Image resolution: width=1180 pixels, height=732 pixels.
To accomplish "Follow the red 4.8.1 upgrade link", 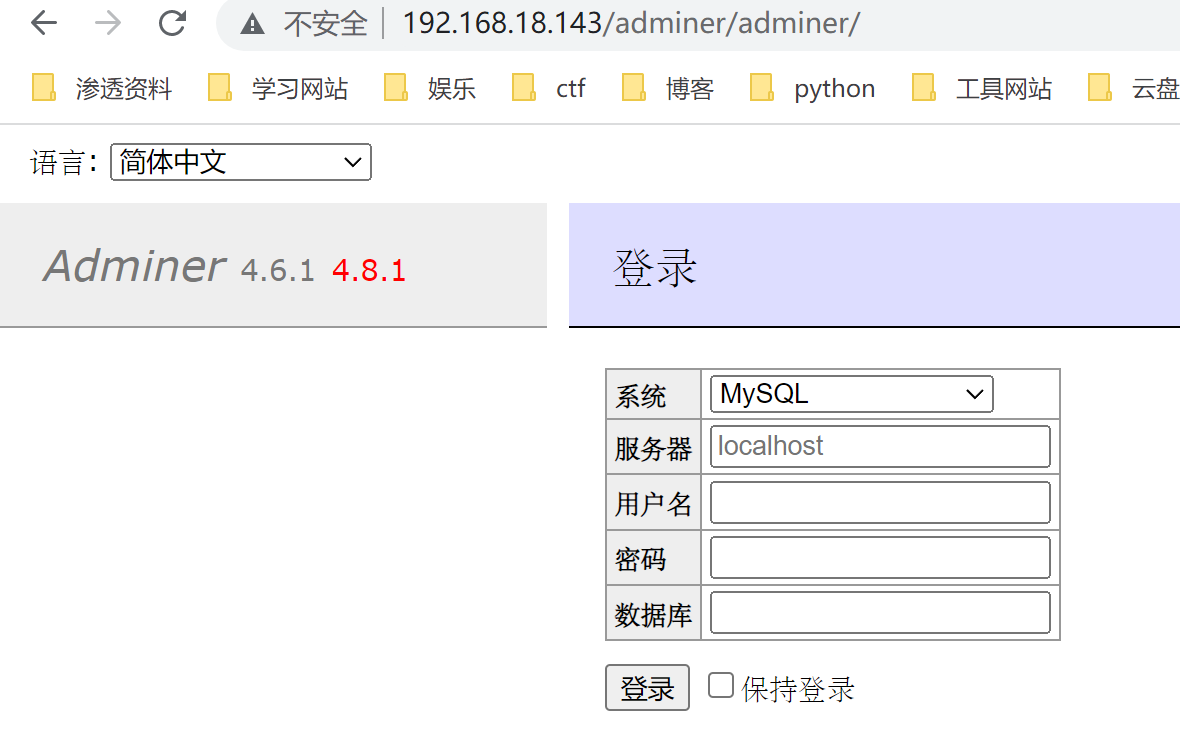I will [x=368, y=270].
